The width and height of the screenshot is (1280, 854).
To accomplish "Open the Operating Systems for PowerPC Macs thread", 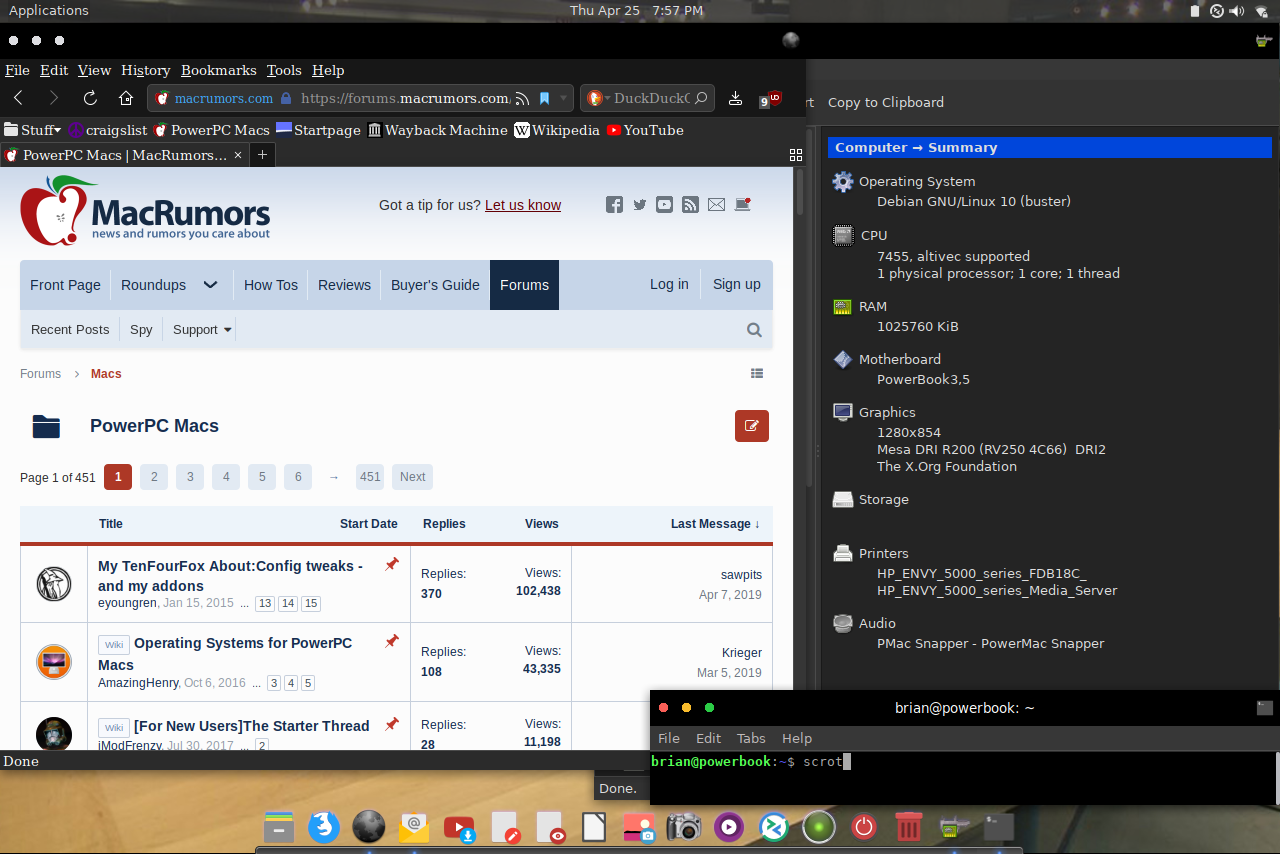I will (225, 654).
